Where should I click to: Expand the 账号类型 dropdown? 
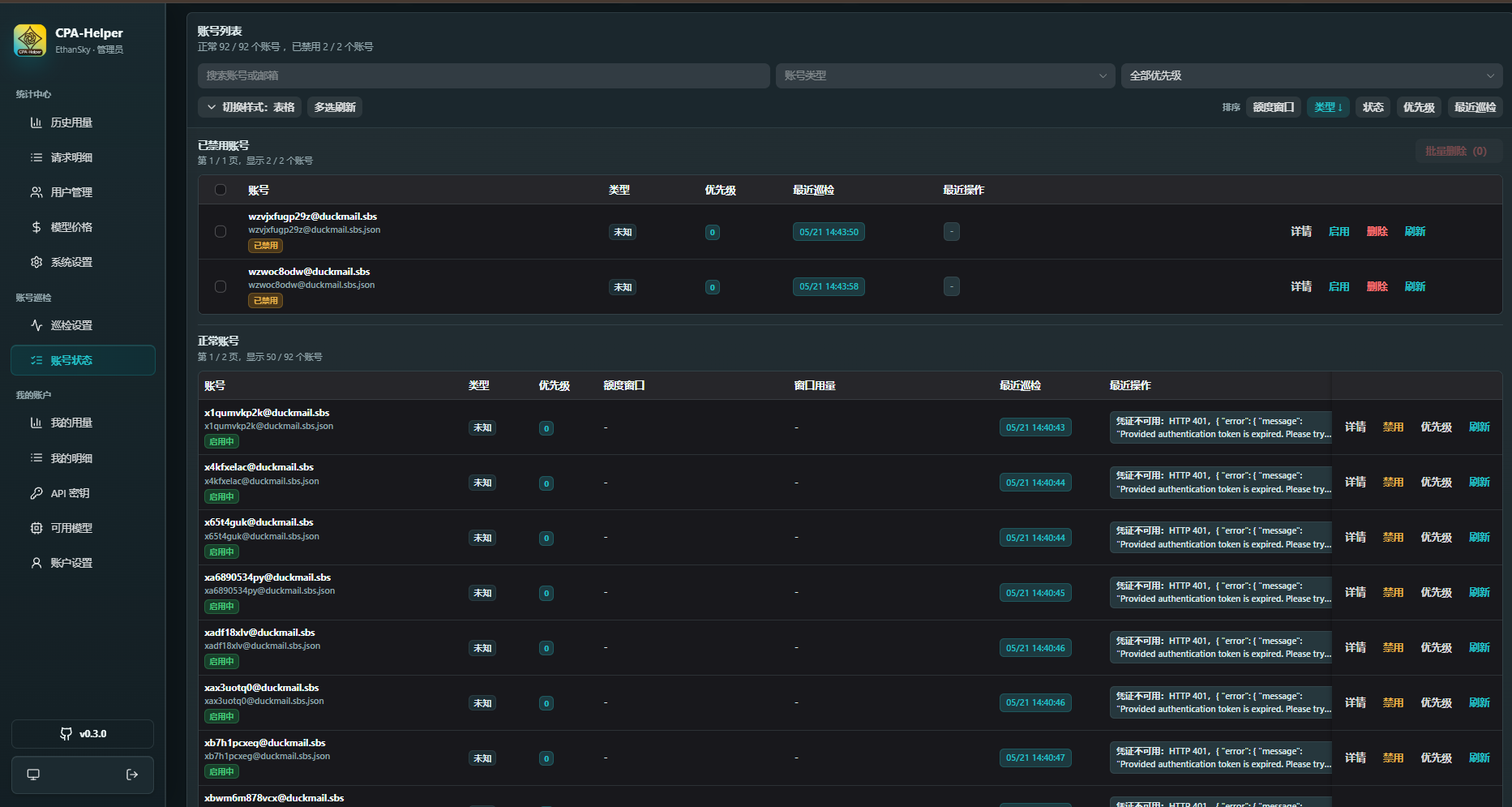(945, 75)
